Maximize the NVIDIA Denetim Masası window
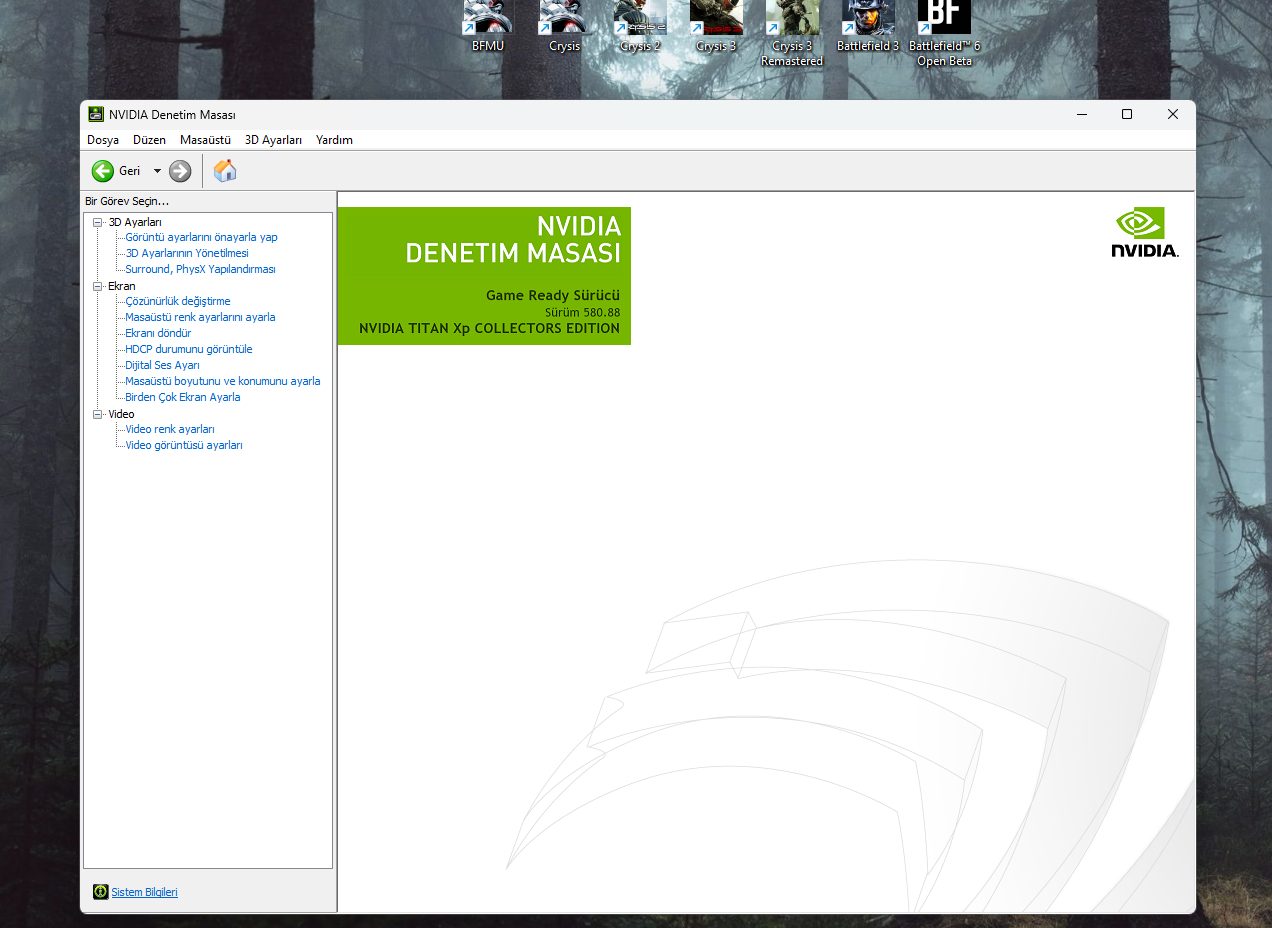 point(1127,115)
